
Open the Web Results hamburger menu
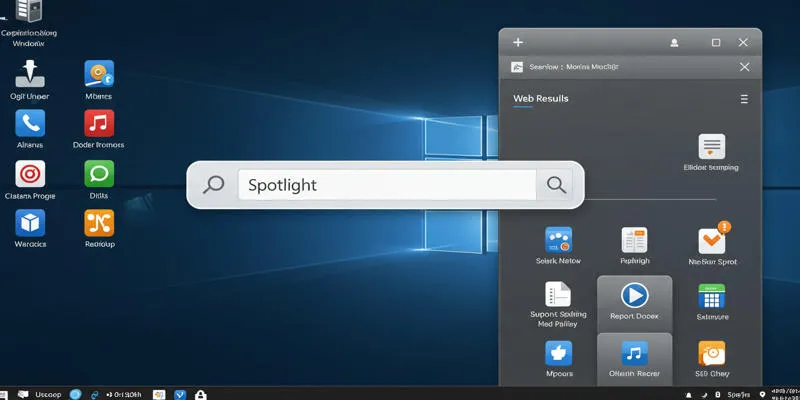point(744,99)
